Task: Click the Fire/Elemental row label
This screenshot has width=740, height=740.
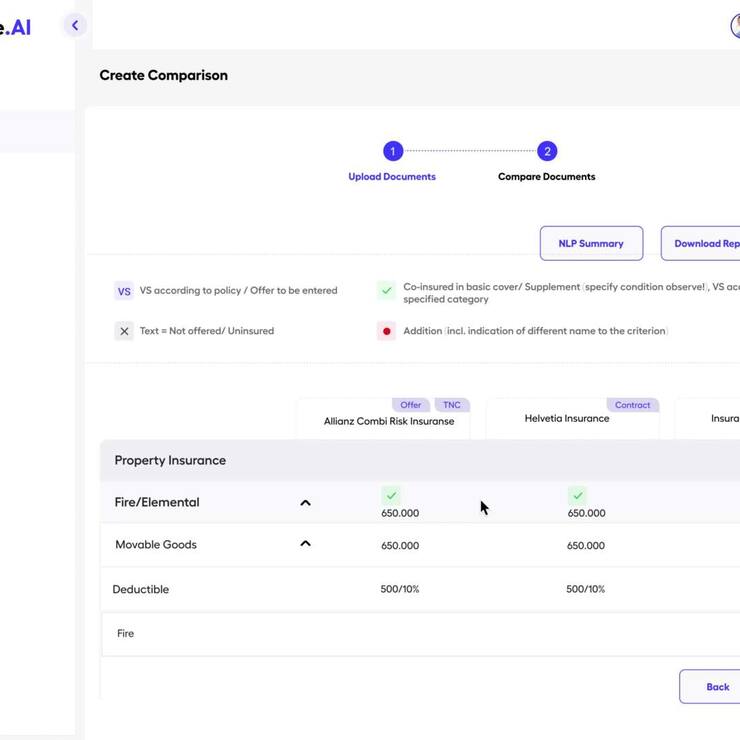Action: tap(157, 502)
